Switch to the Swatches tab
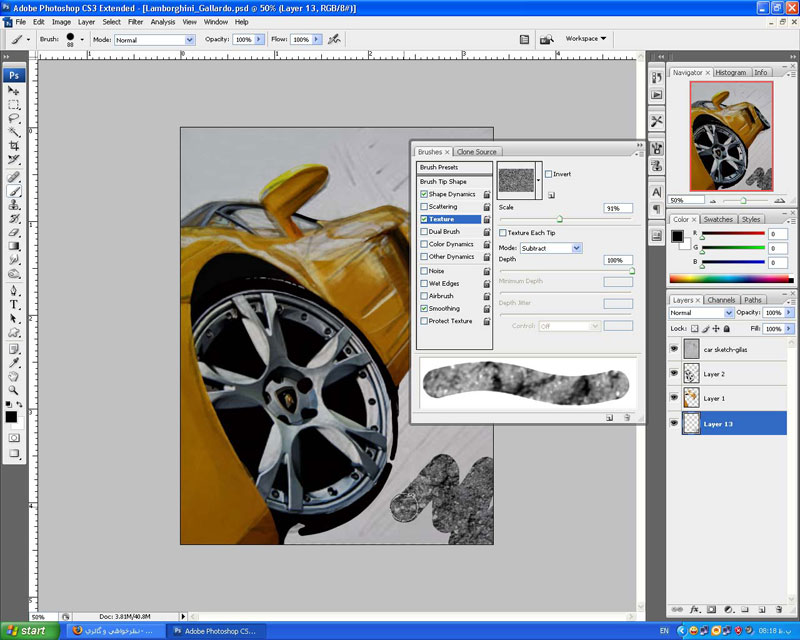 click(x=718, y=219)
